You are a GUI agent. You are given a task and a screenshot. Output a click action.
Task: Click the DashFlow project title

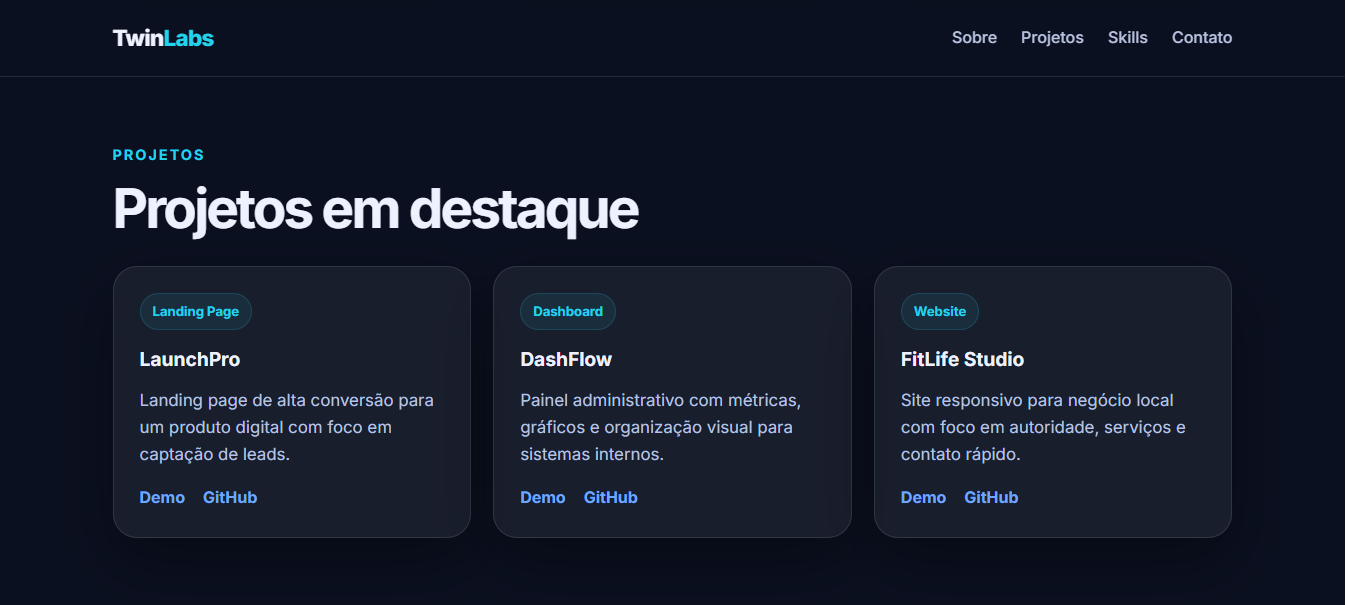(x=566, y=359)
